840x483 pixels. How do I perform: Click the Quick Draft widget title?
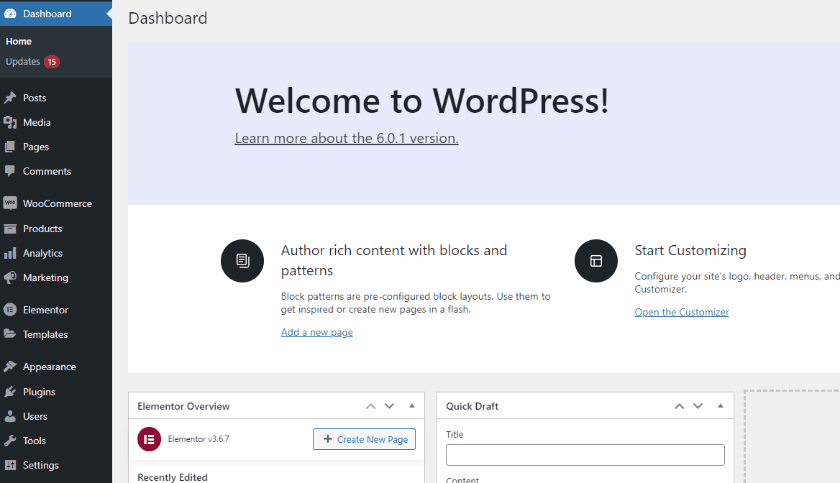click(x=472, y=406)
